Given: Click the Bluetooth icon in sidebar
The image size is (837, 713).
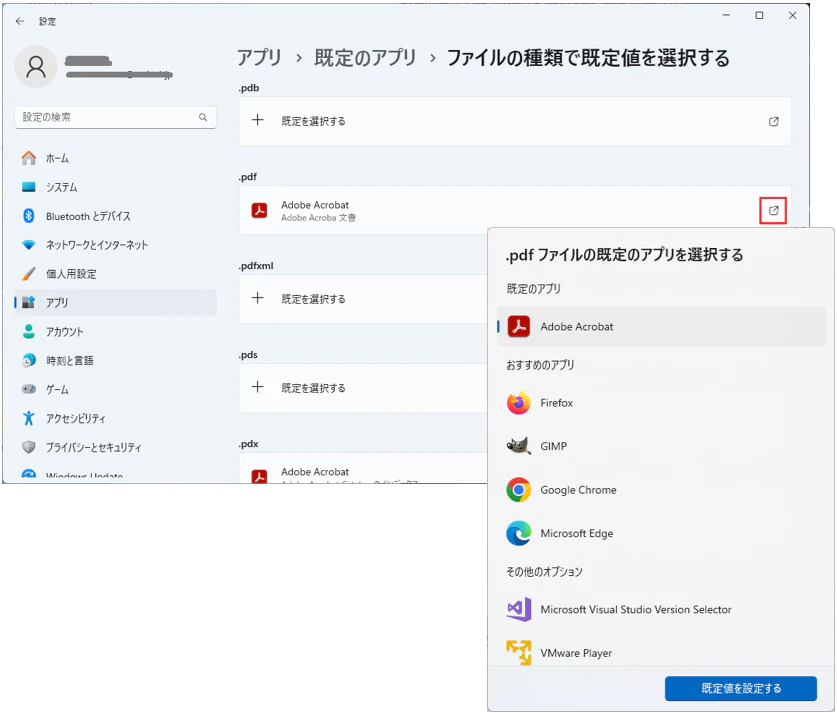Looking at the screenshot, I should 29,216.
